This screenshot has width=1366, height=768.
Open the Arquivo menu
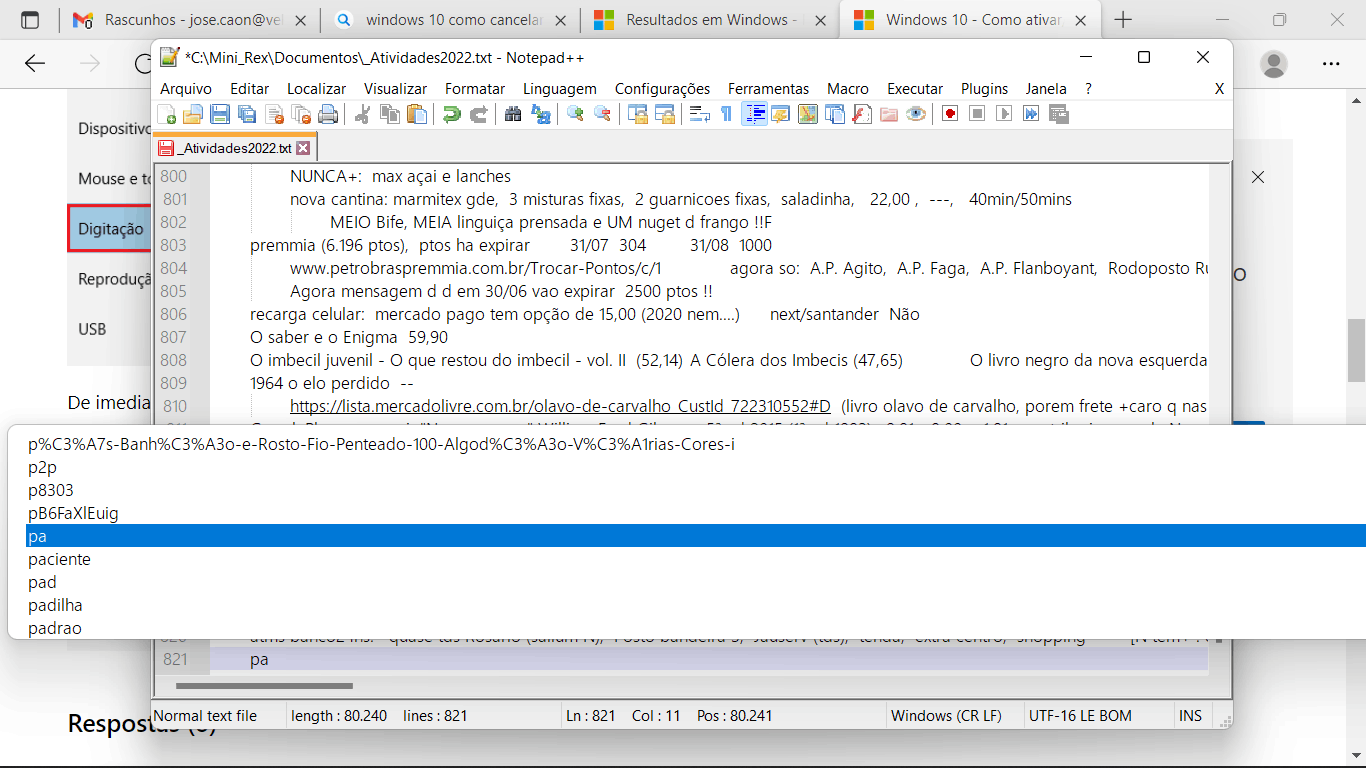tap(186, 89)
